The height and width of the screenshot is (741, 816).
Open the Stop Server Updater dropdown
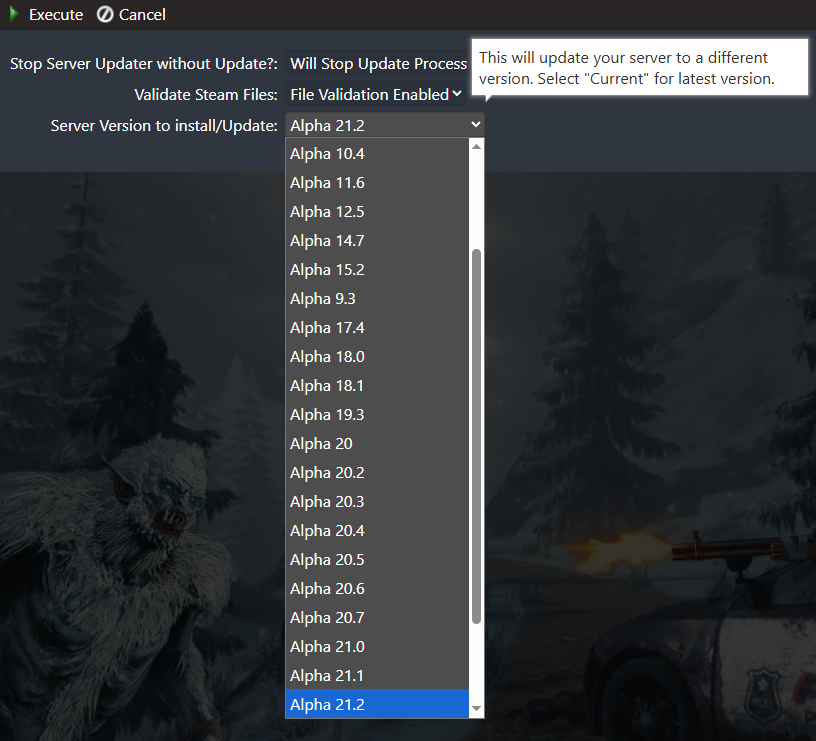point(378,64)
